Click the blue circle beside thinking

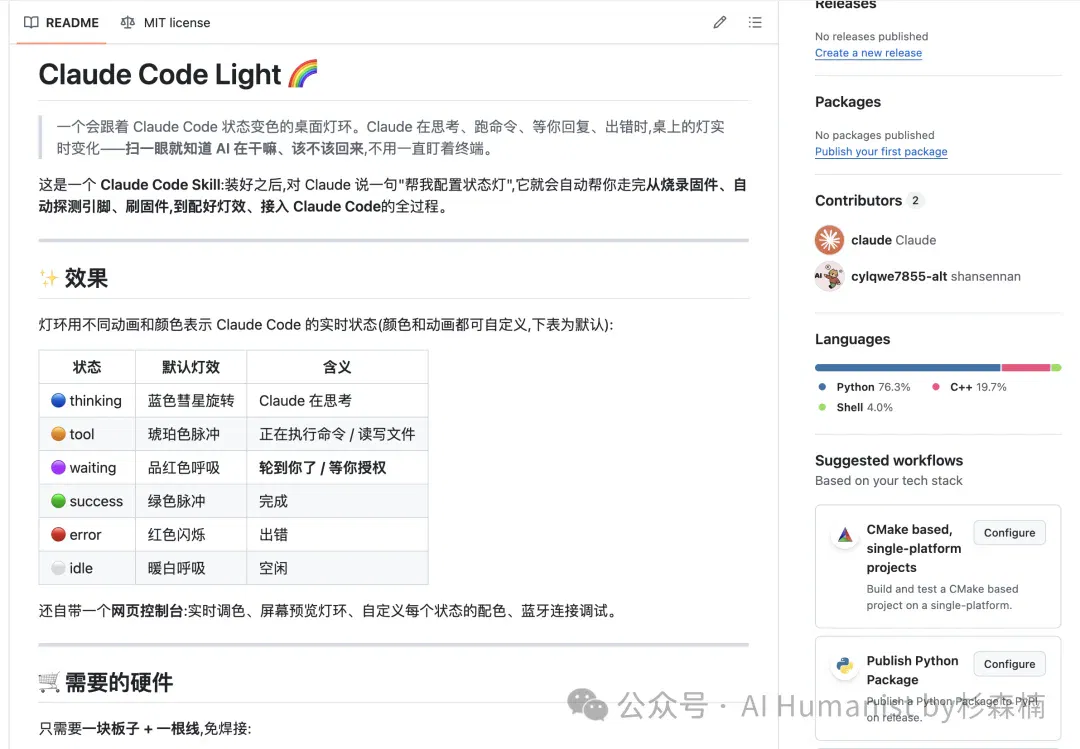[59, 400]
